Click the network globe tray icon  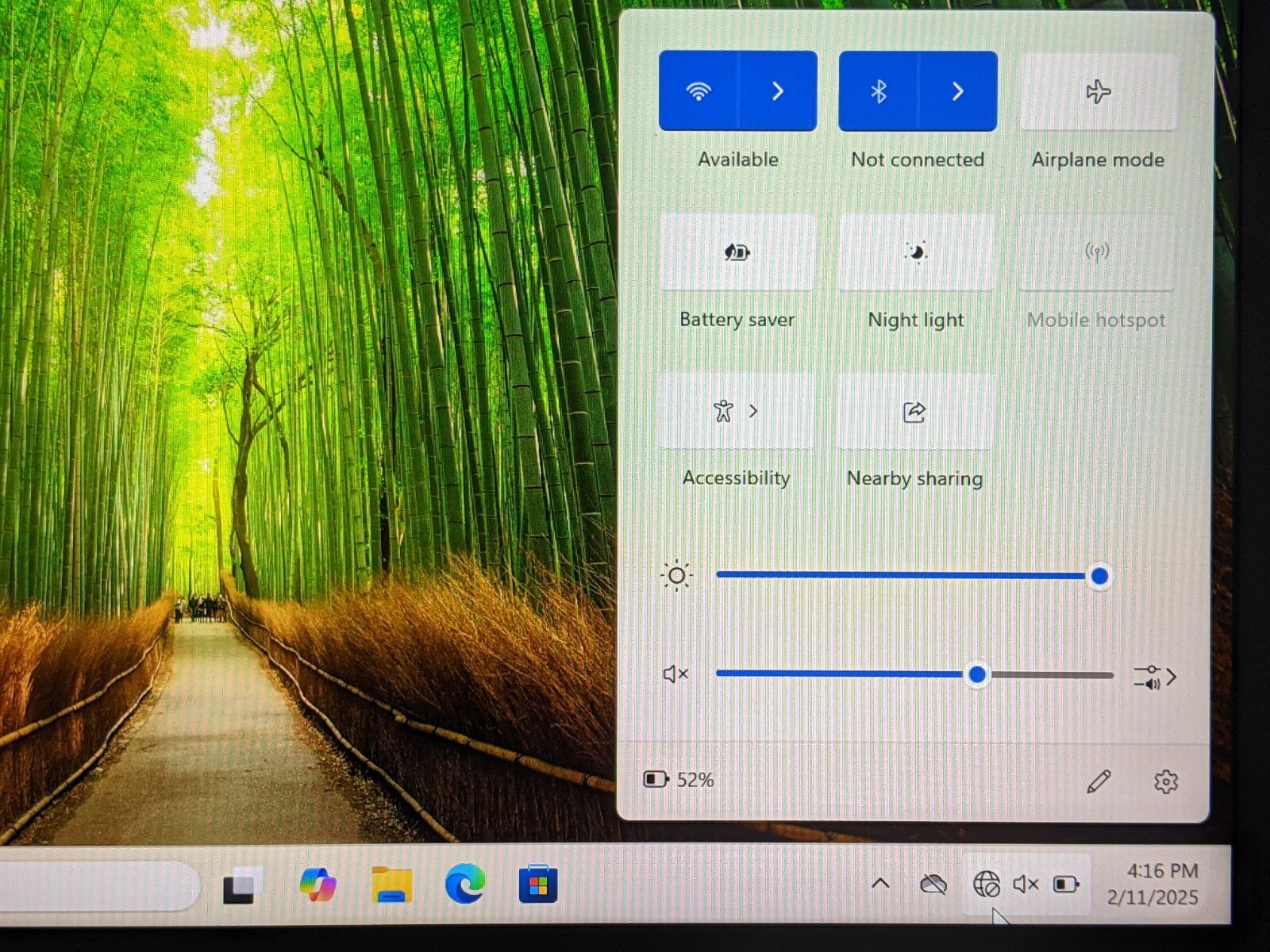(x=987, y=884)
